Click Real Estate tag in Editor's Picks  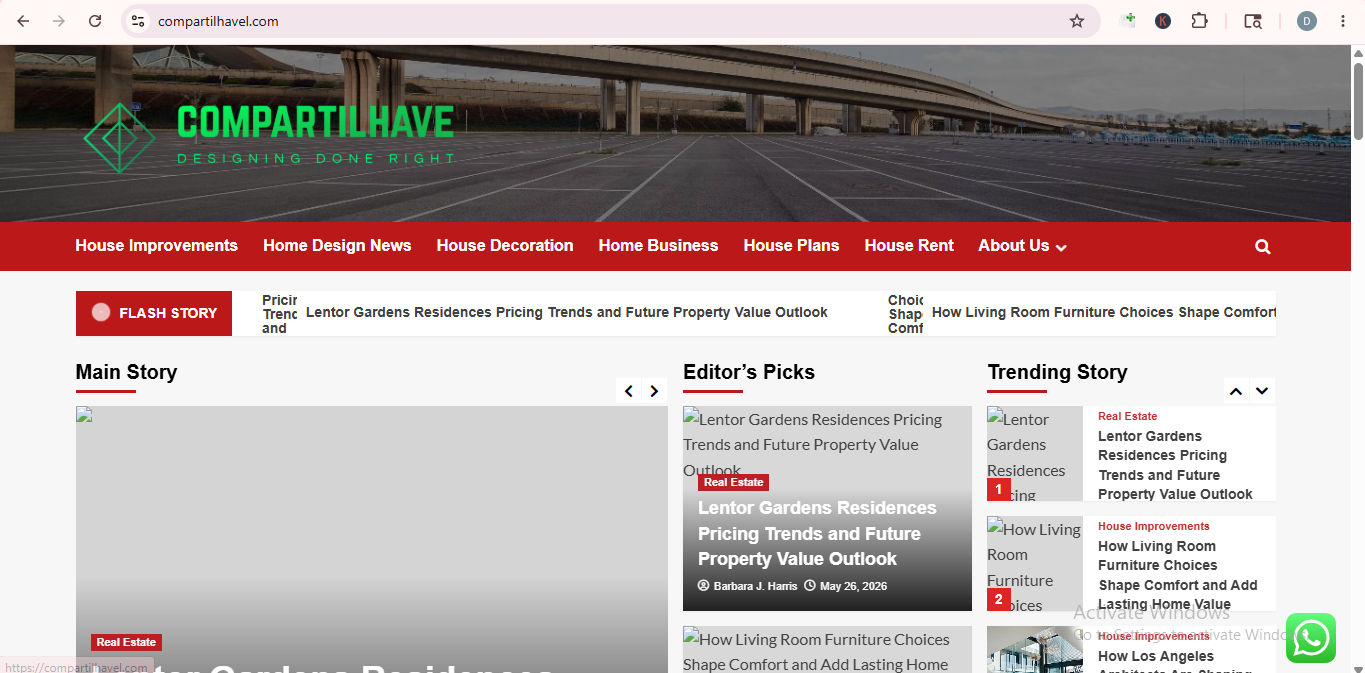tap(733, 482)
